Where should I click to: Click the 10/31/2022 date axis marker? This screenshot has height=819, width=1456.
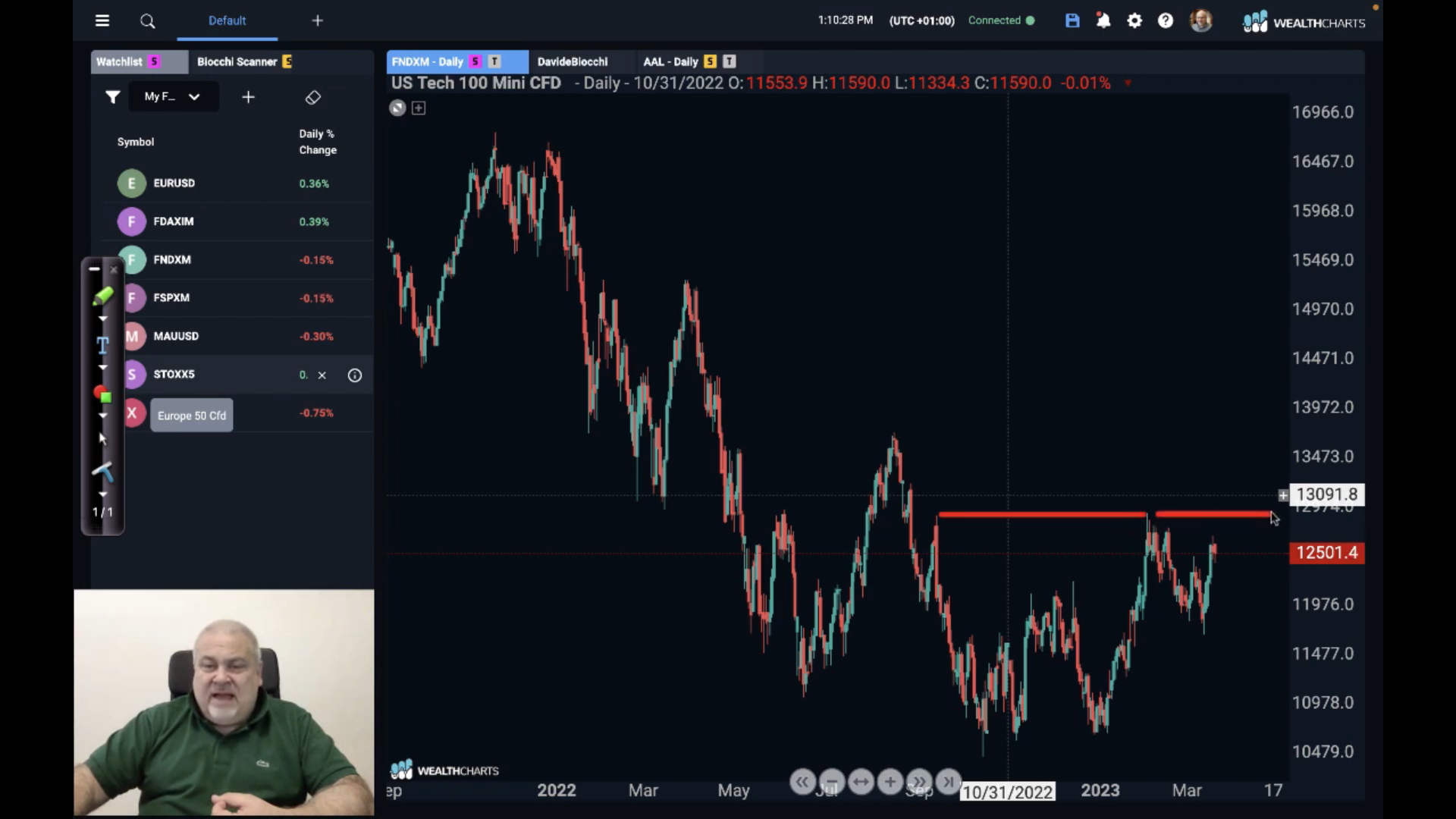click(1008, 792)
